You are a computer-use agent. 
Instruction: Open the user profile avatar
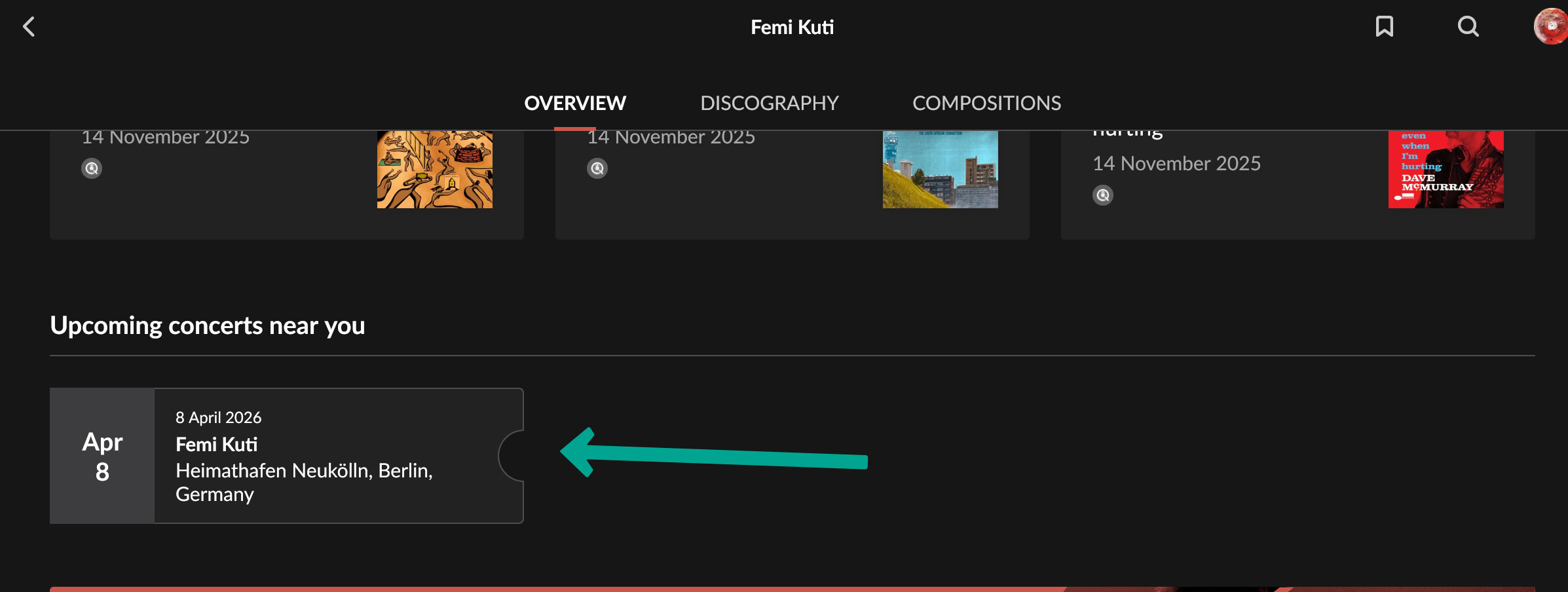point(1551,27)
